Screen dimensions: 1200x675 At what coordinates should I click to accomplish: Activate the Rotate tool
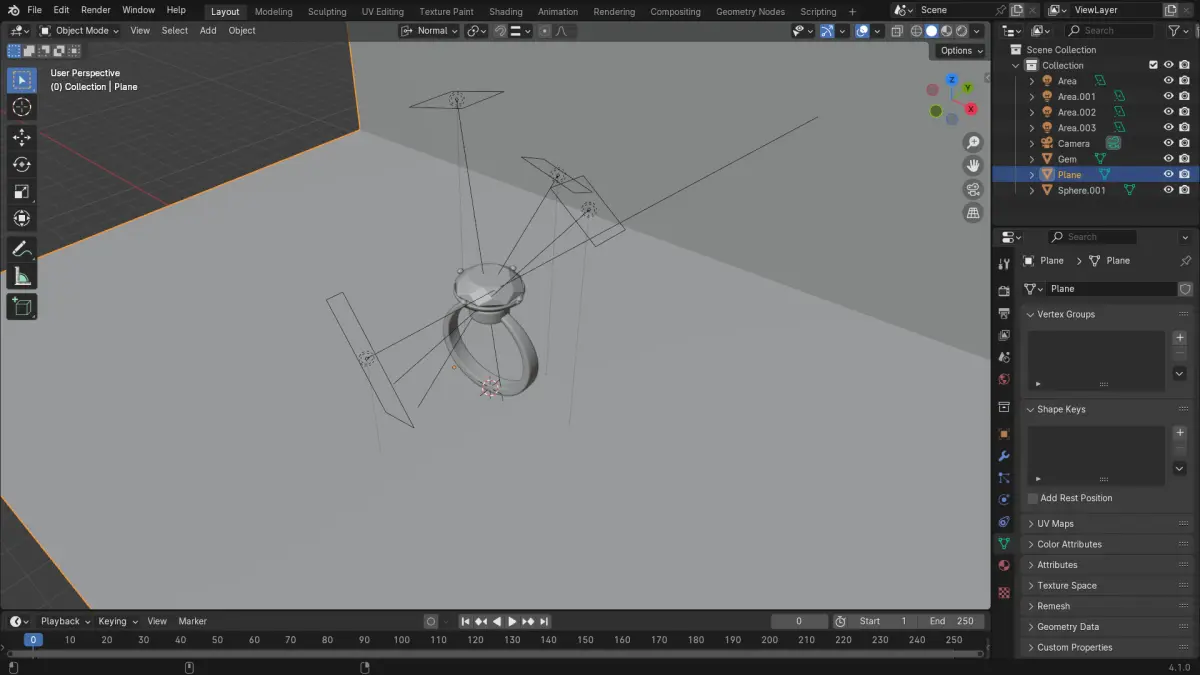pos(22,164)
